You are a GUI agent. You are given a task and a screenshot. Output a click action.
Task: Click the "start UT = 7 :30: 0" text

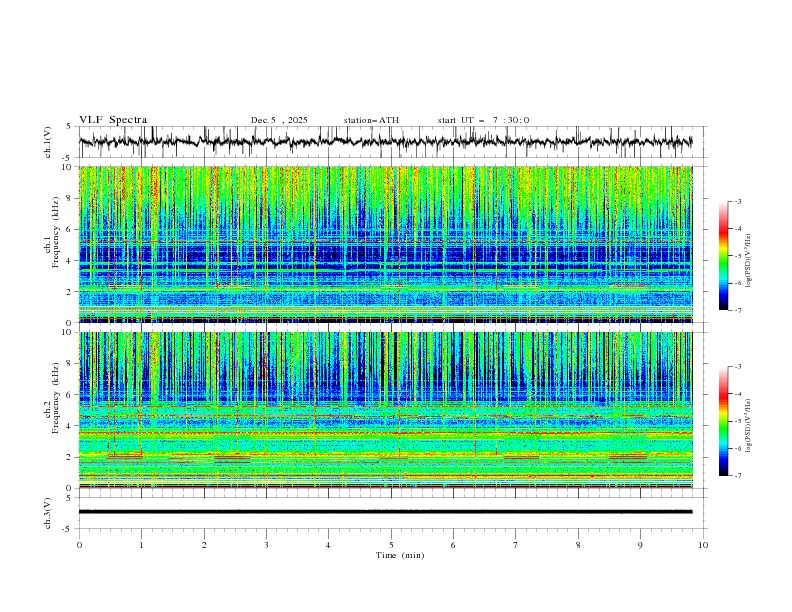tap(483, 120)
